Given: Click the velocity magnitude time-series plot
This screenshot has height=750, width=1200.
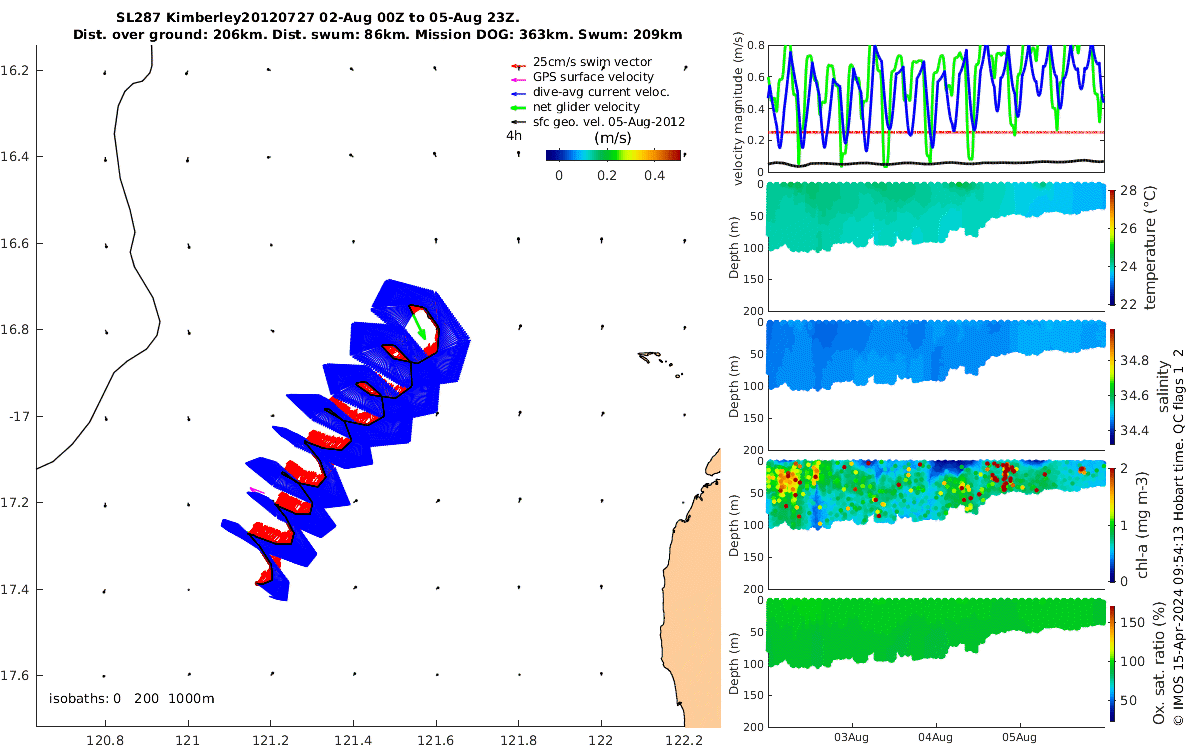Looking at the screenshot, I should pyautogui.click(x=936, y=108).
